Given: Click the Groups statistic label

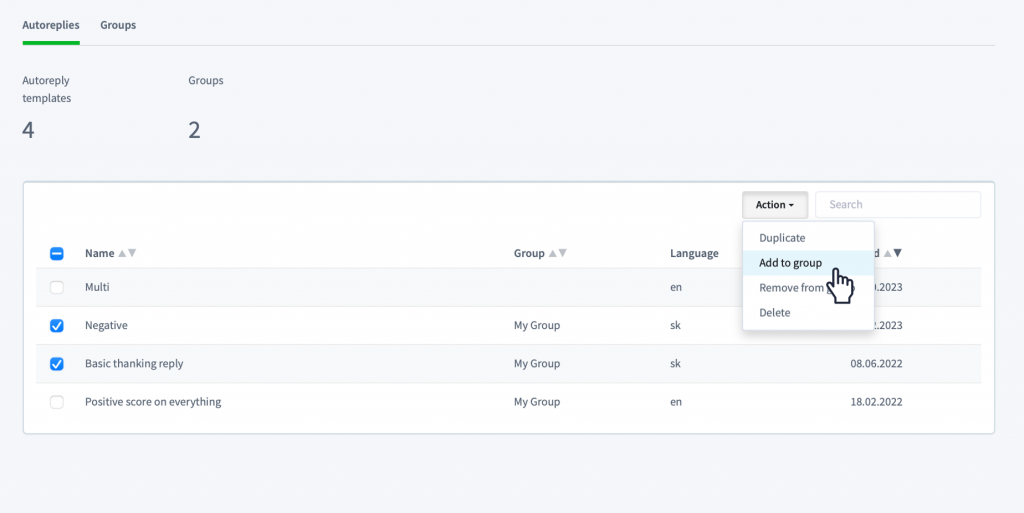Looking at the screenshot, I should pos(206,80).
